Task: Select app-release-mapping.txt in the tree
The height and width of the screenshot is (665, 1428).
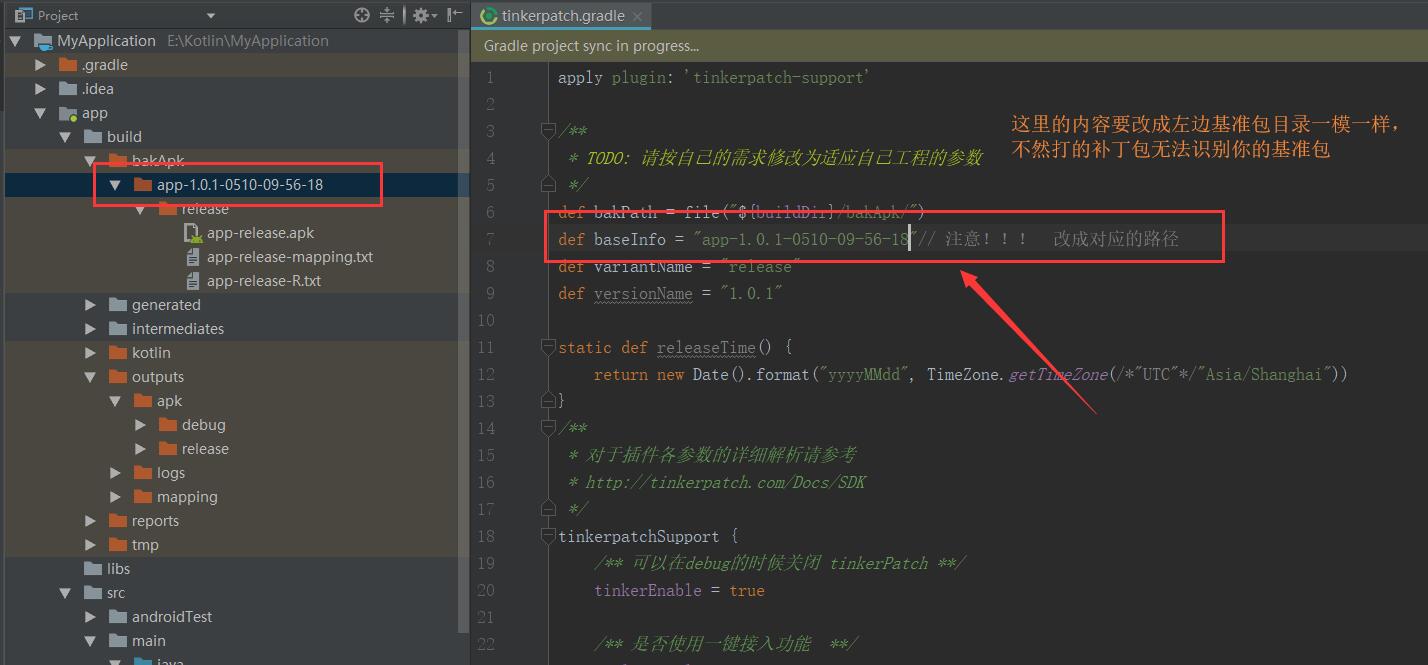Action: [x=290, y=257]
